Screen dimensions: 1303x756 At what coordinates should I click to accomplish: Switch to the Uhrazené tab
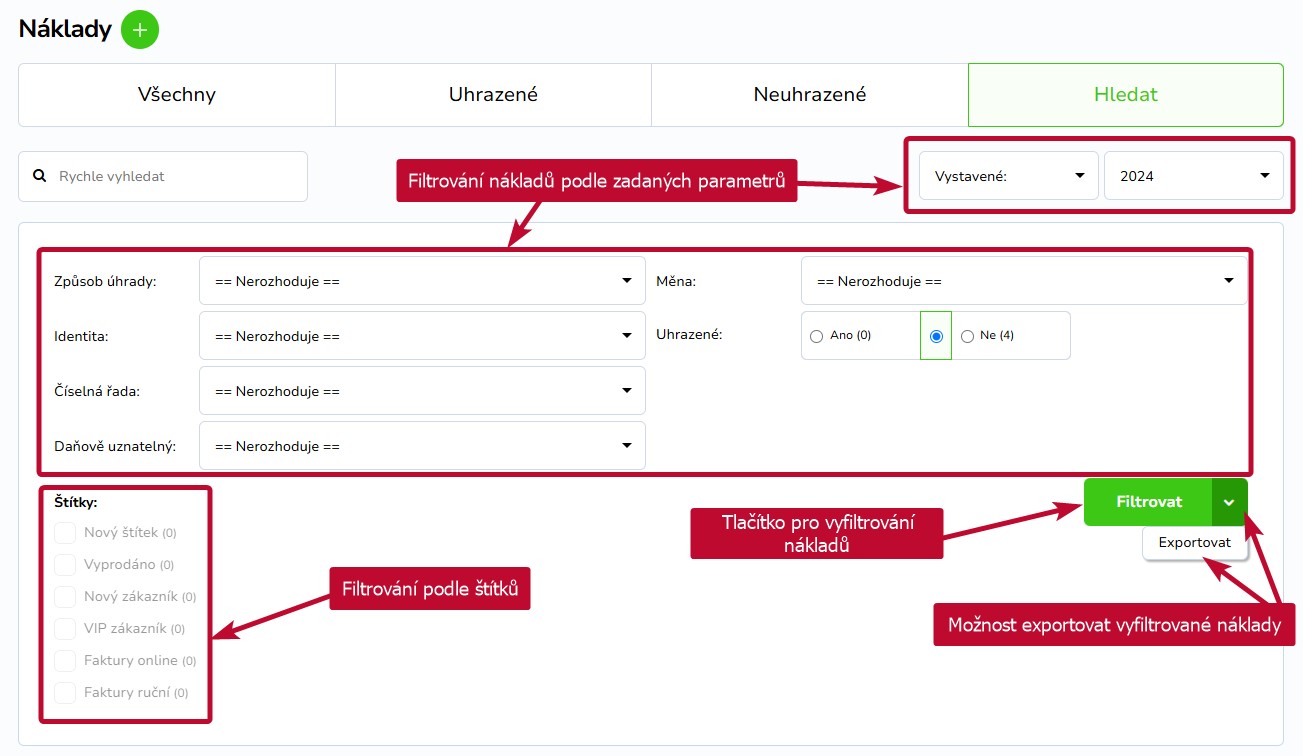(493, 95)
